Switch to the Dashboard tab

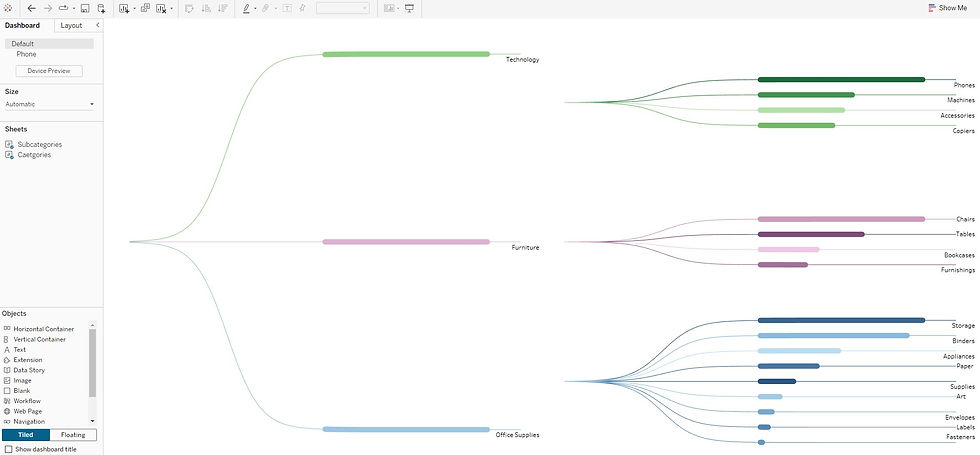point(22,26)
